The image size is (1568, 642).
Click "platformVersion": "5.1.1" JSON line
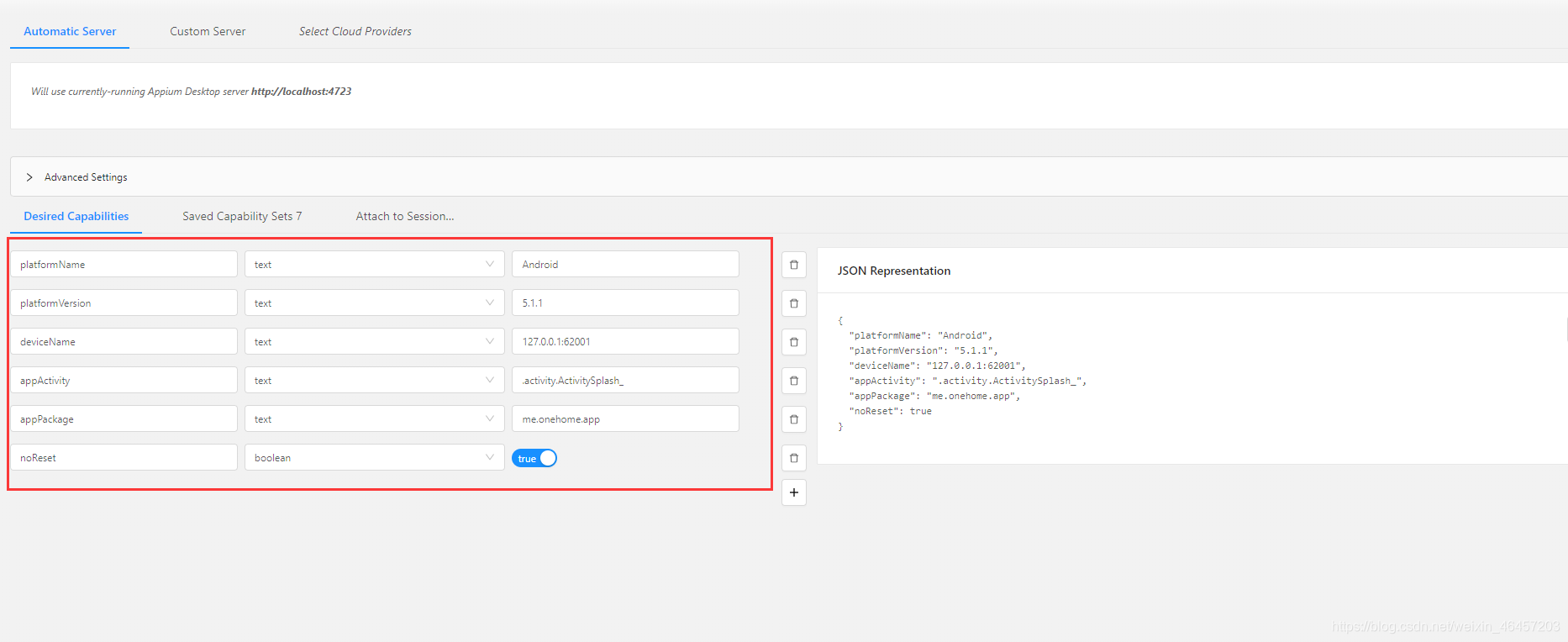coord(923,350)
